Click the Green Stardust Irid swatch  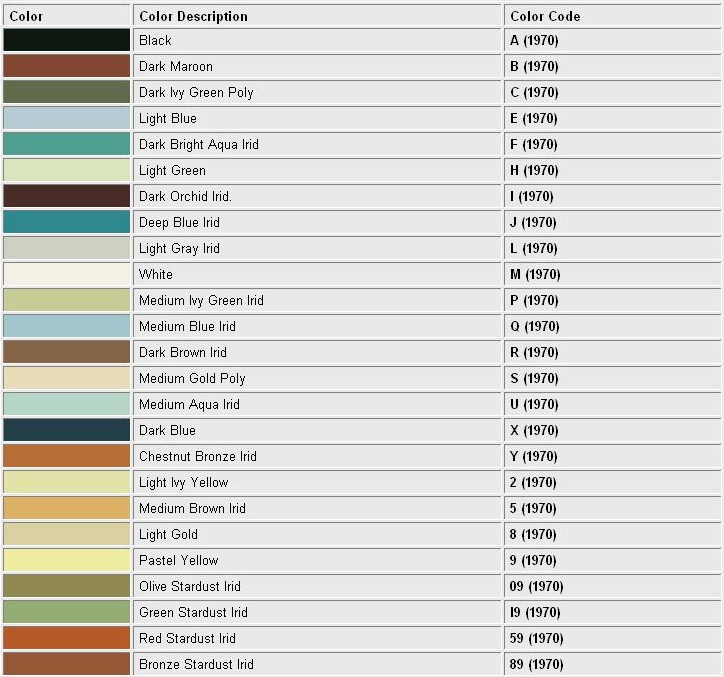coord(66,612)
